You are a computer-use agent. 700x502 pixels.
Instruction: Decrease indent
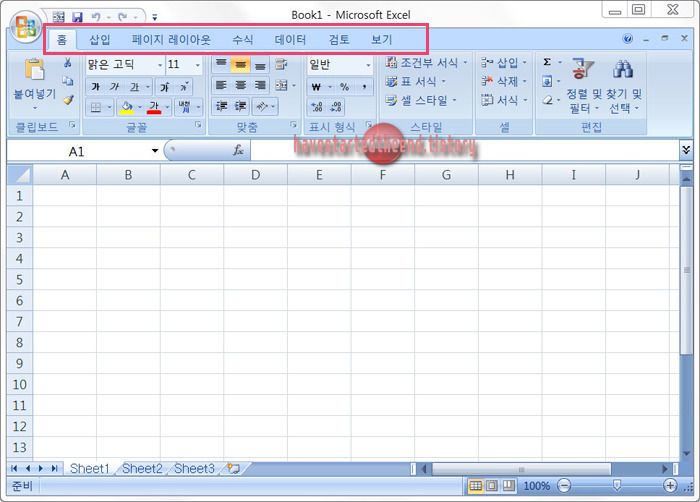pyautogui.click(x=221, y=106)
